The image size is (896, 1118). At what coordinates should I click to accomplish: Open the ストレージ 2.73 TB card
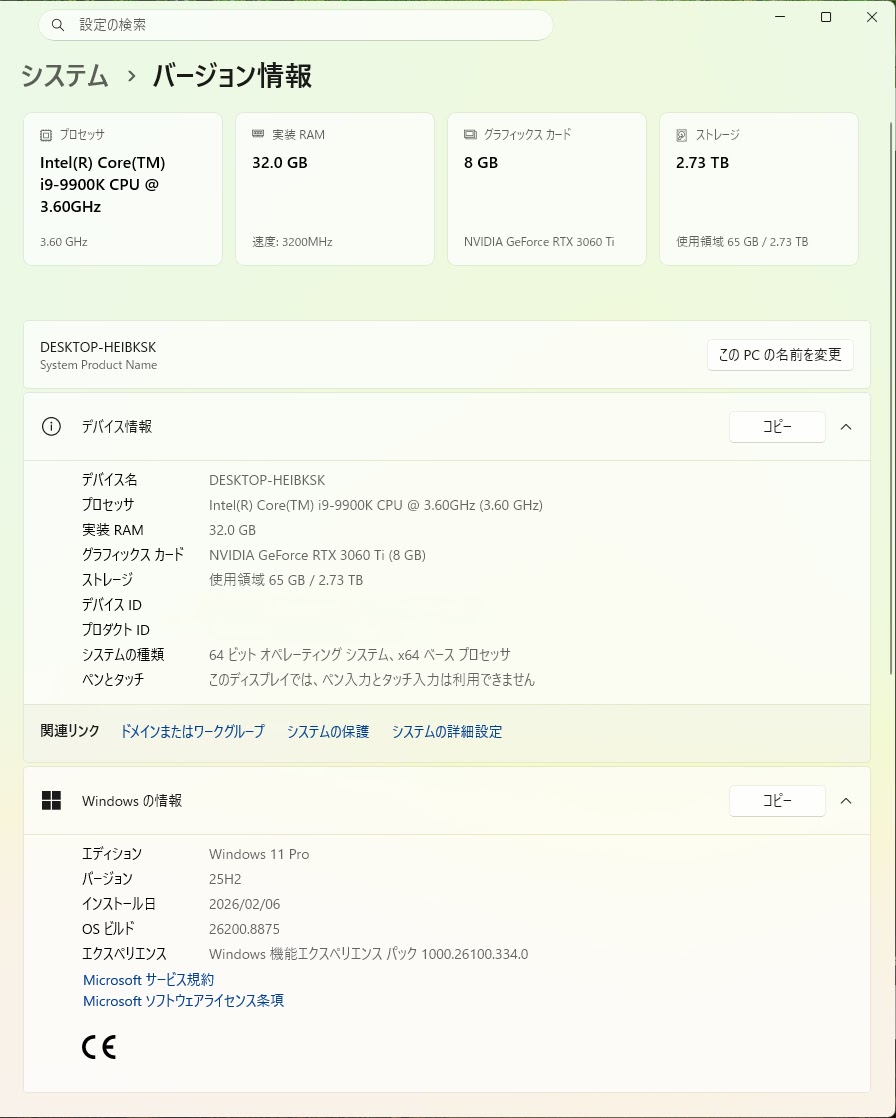point(758,189)
